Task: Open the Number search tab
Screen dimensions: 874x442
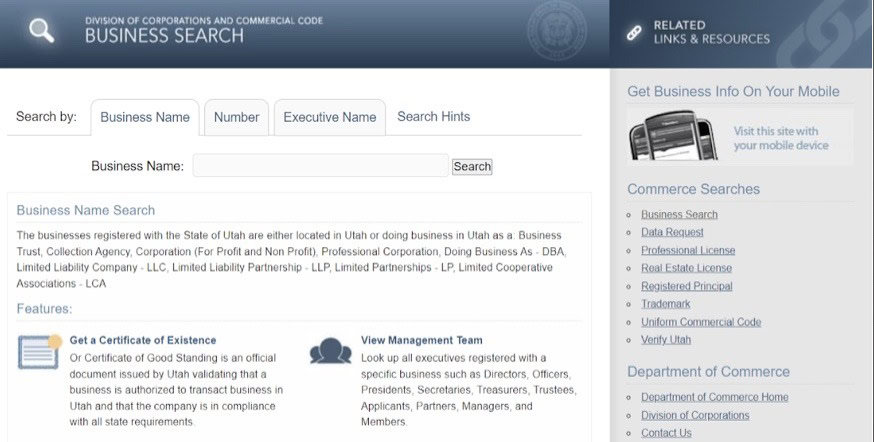Action: (x=237, y=117)
